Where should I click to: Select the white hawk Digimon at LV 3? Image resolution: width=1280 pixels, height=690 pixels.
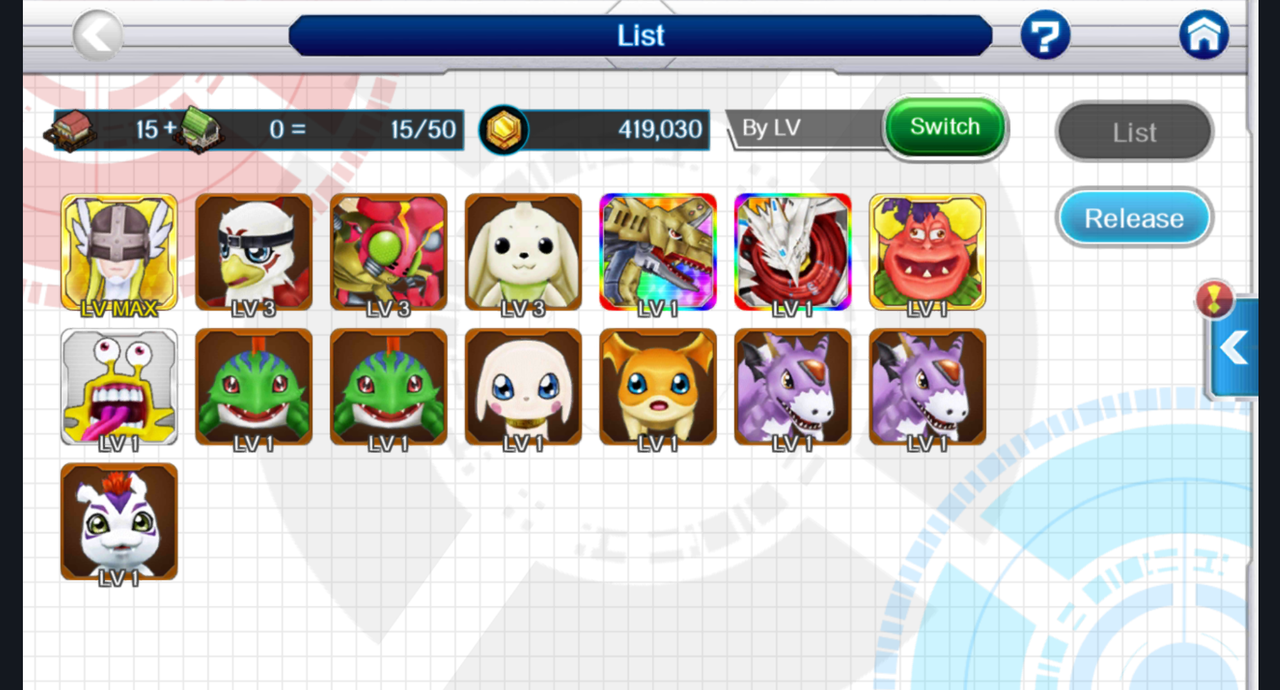pyautogui.click(x=254, y=253)
